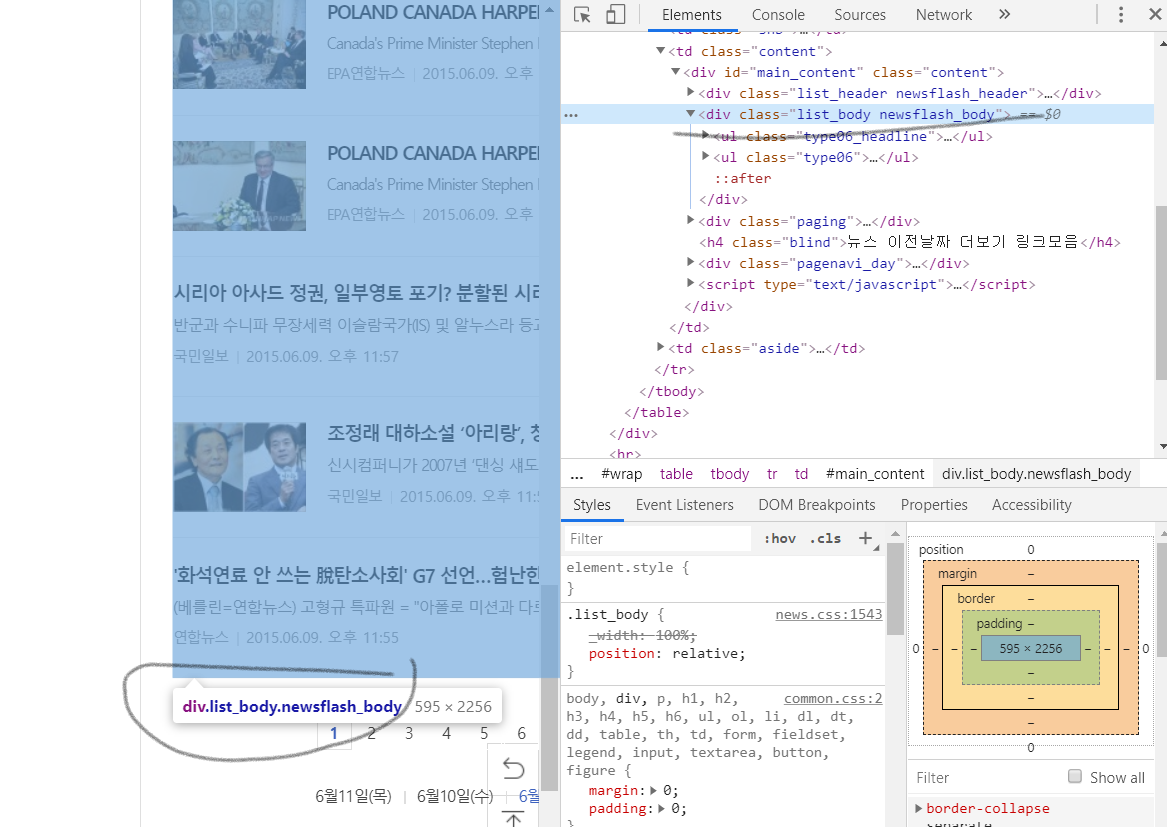Toggle the device toolbar icon
Viewport: 1167px width, 827px height.
616,15
